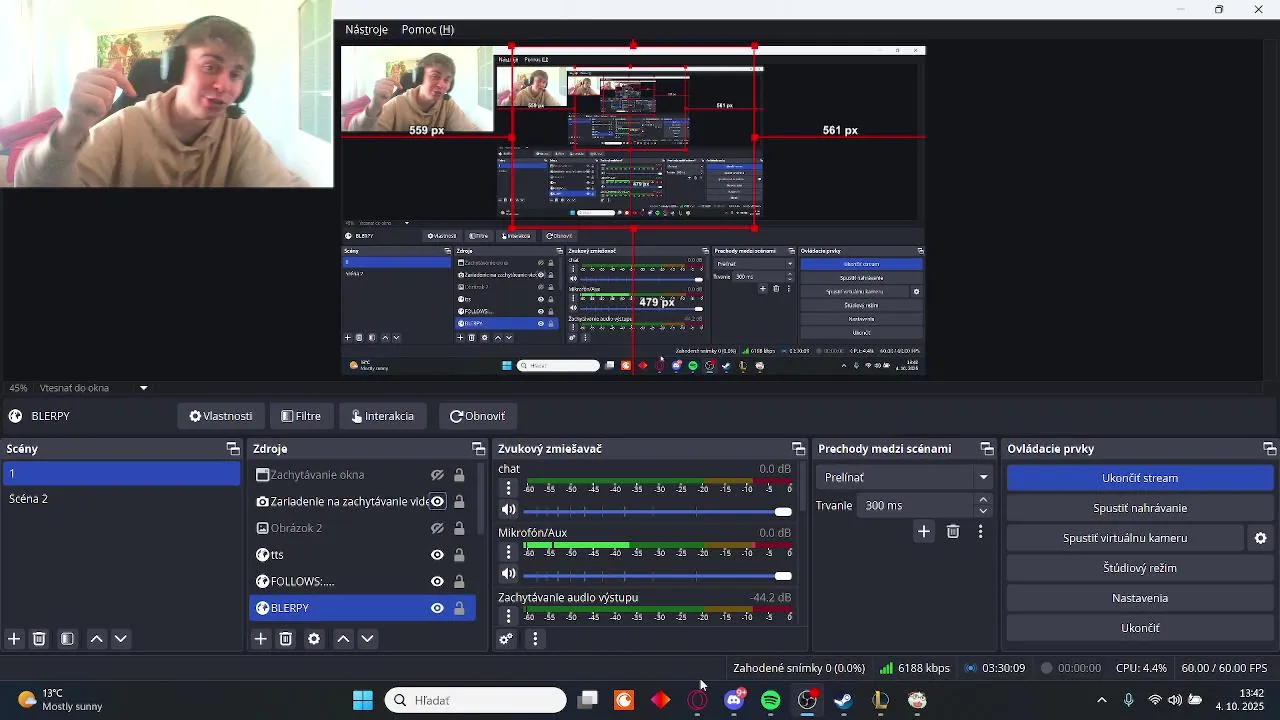Viewport: 1280px width, 720px height.
Task: Open advanced audio properties gears icon
Action: pyautogui.click(x=506, y=639)
